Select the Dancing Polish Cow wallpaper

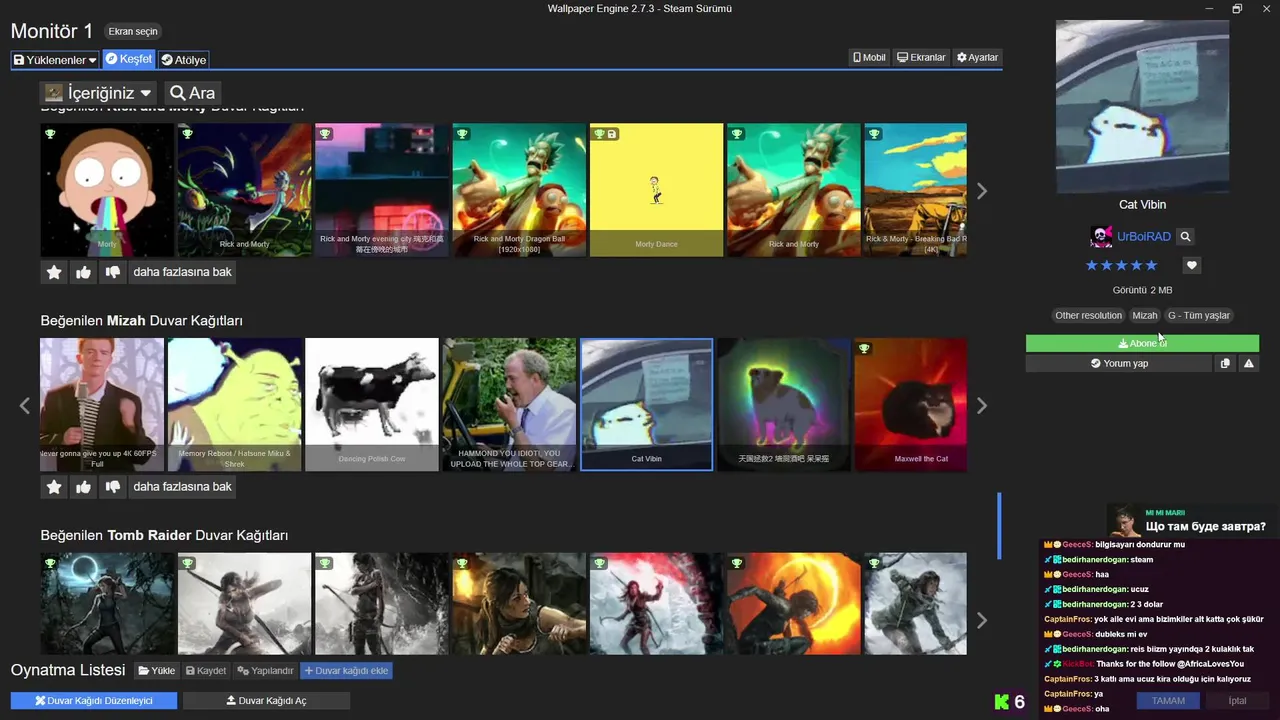pos(372,404)
